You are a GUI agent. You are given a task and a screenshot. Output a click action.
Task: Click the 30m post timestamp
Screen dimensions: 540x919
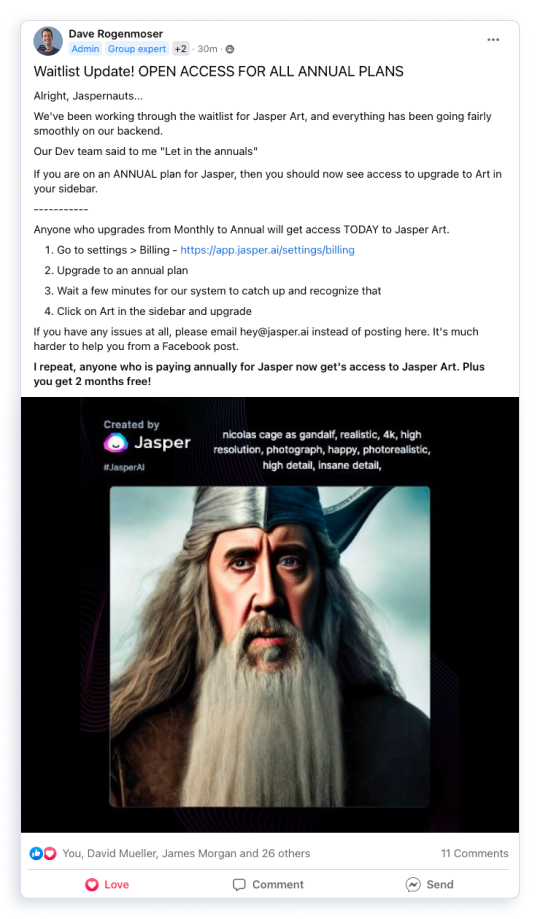pos(208,49)
